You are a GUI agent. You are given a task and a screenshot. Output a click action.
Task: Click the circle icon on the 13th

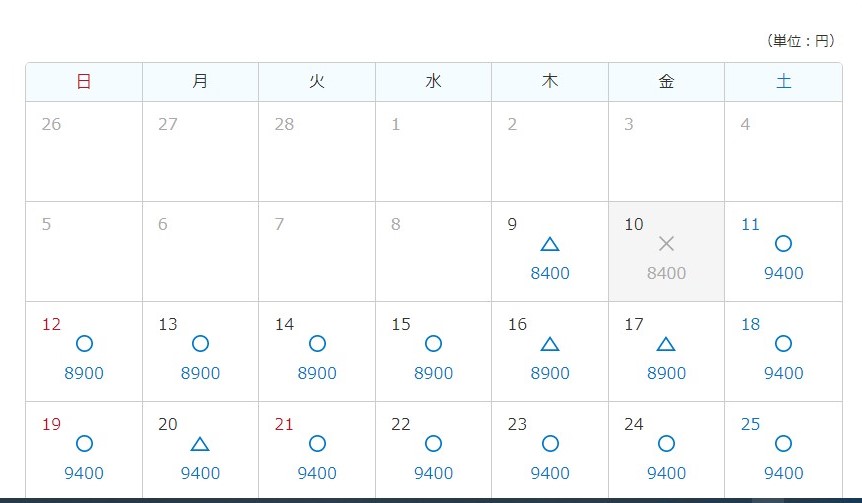pos(200,344)
